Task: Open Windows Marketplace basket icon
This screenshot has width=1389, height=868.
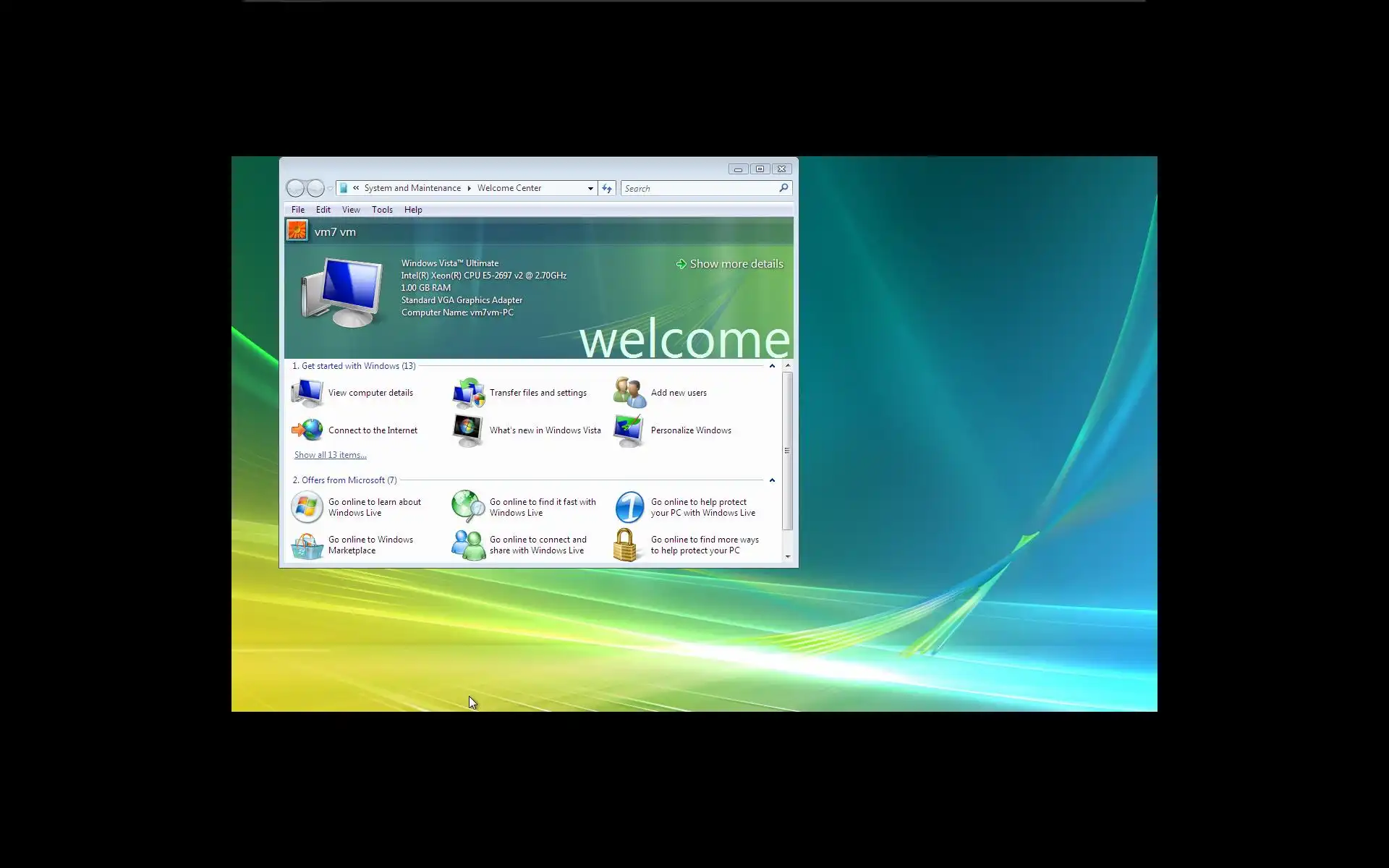Action: [x=307, y=545]
